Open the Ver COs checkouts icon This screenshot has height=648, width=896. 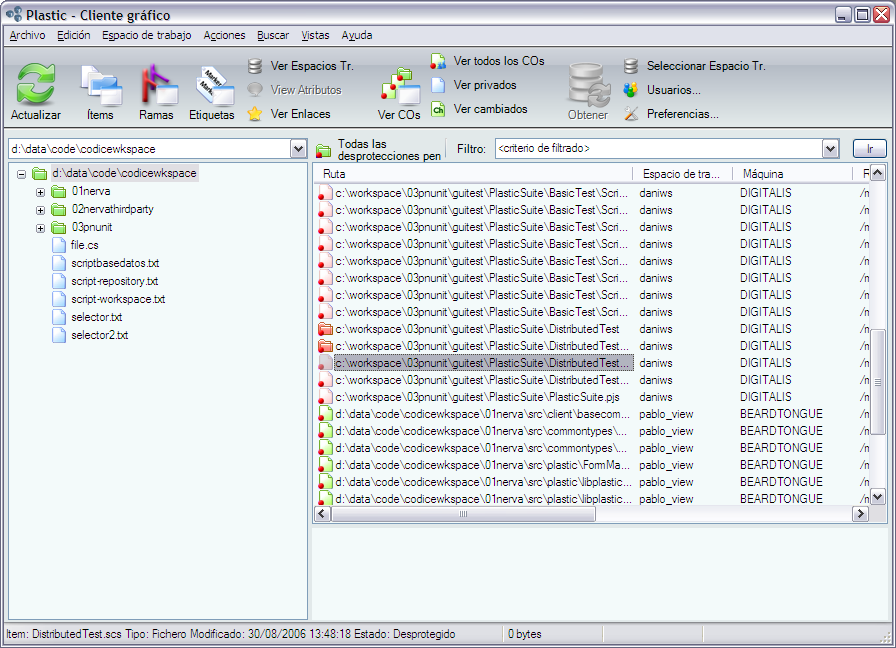(400, 87)
